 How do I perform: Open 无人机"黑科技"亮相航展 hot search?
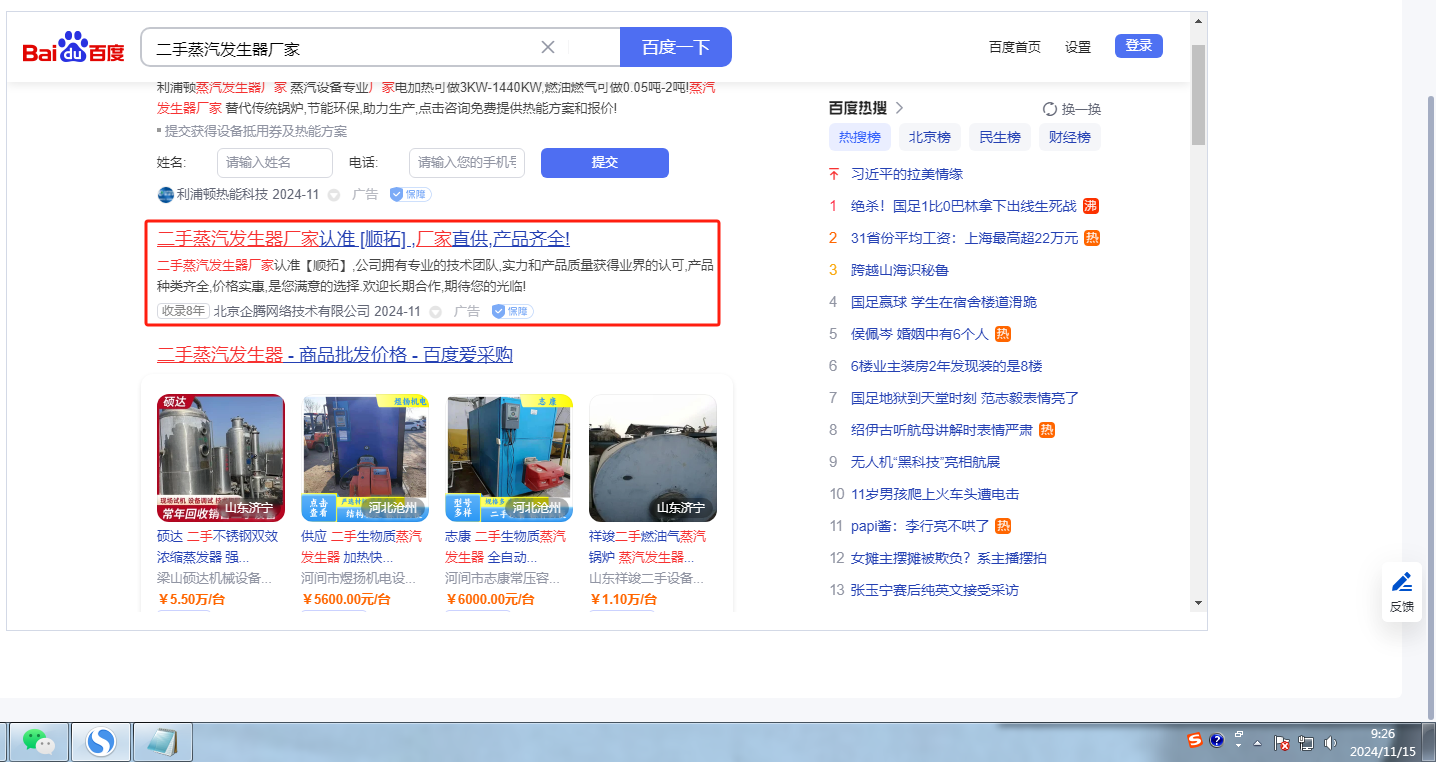click(x=926, y=462)
